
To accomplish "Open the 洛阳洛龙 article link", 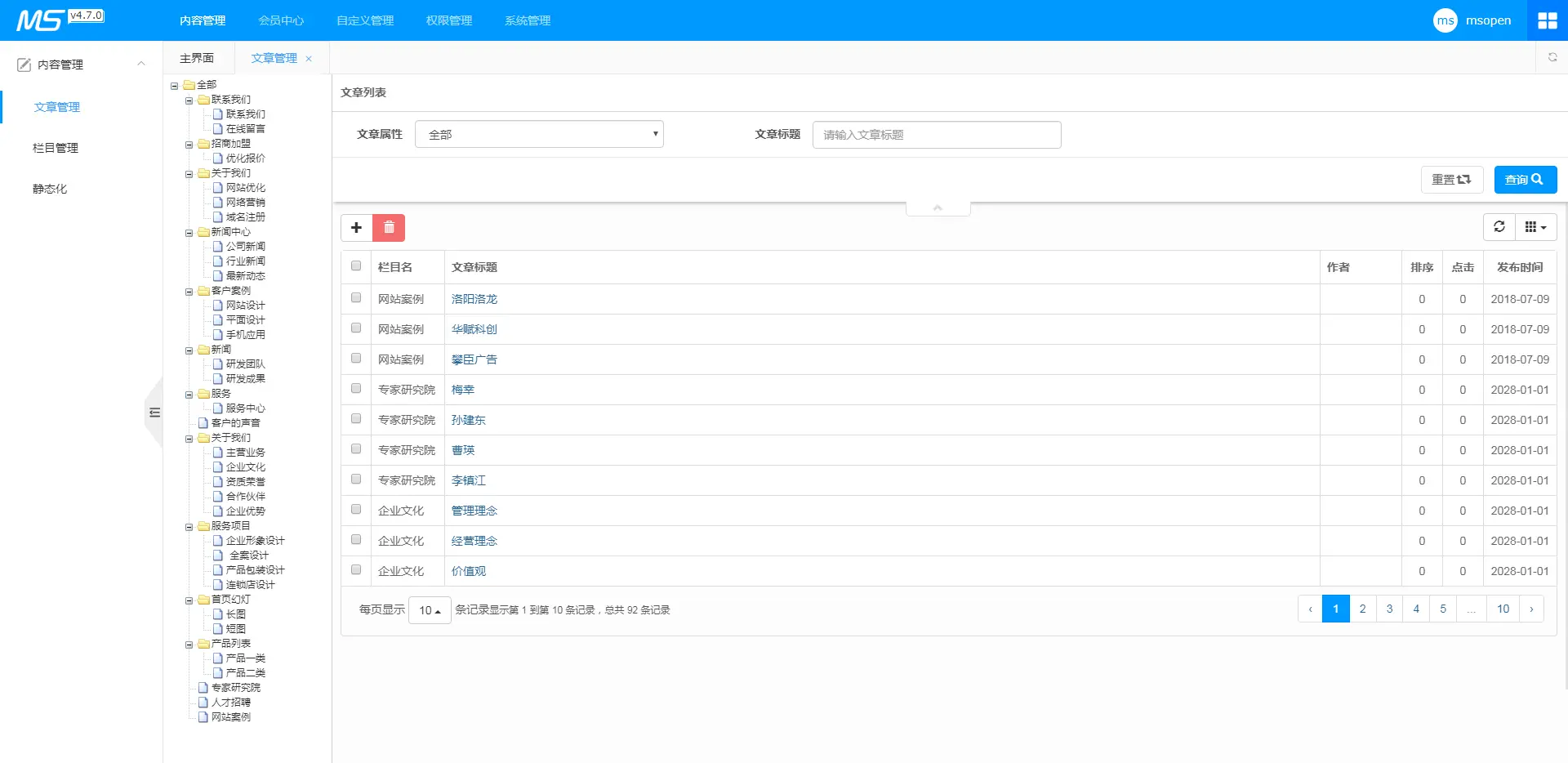I will tap(474, 299).
